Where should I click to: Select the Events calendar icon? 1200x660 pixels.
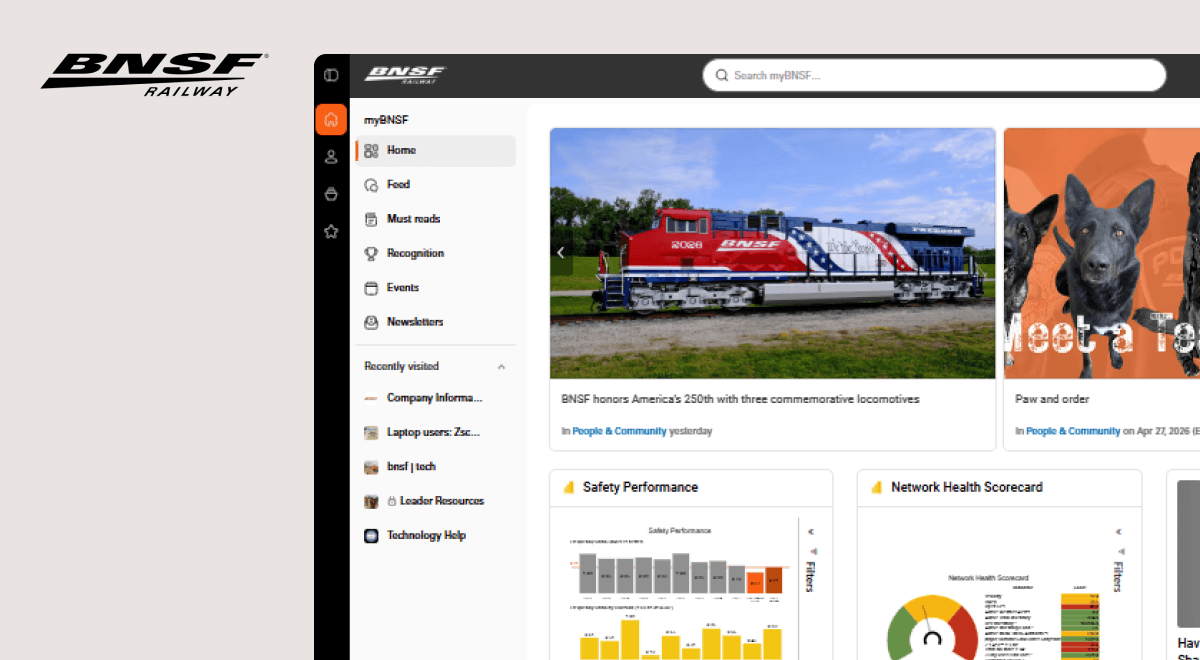pos(371,288)
